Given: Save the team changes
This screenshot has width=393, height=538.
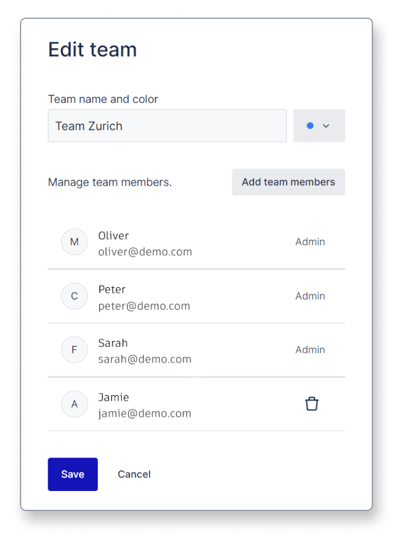Looking at the screenshot, I should pyautogui.click(x=73, y=474).
